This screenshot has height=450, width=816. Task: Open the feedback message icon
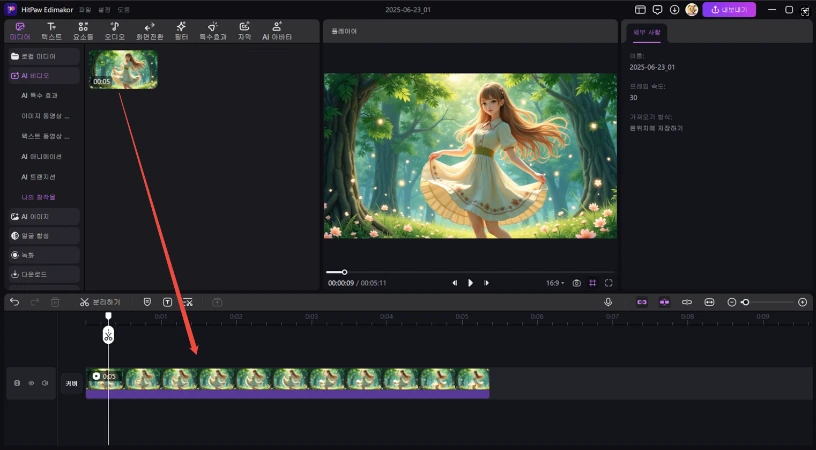pos(657,10)
